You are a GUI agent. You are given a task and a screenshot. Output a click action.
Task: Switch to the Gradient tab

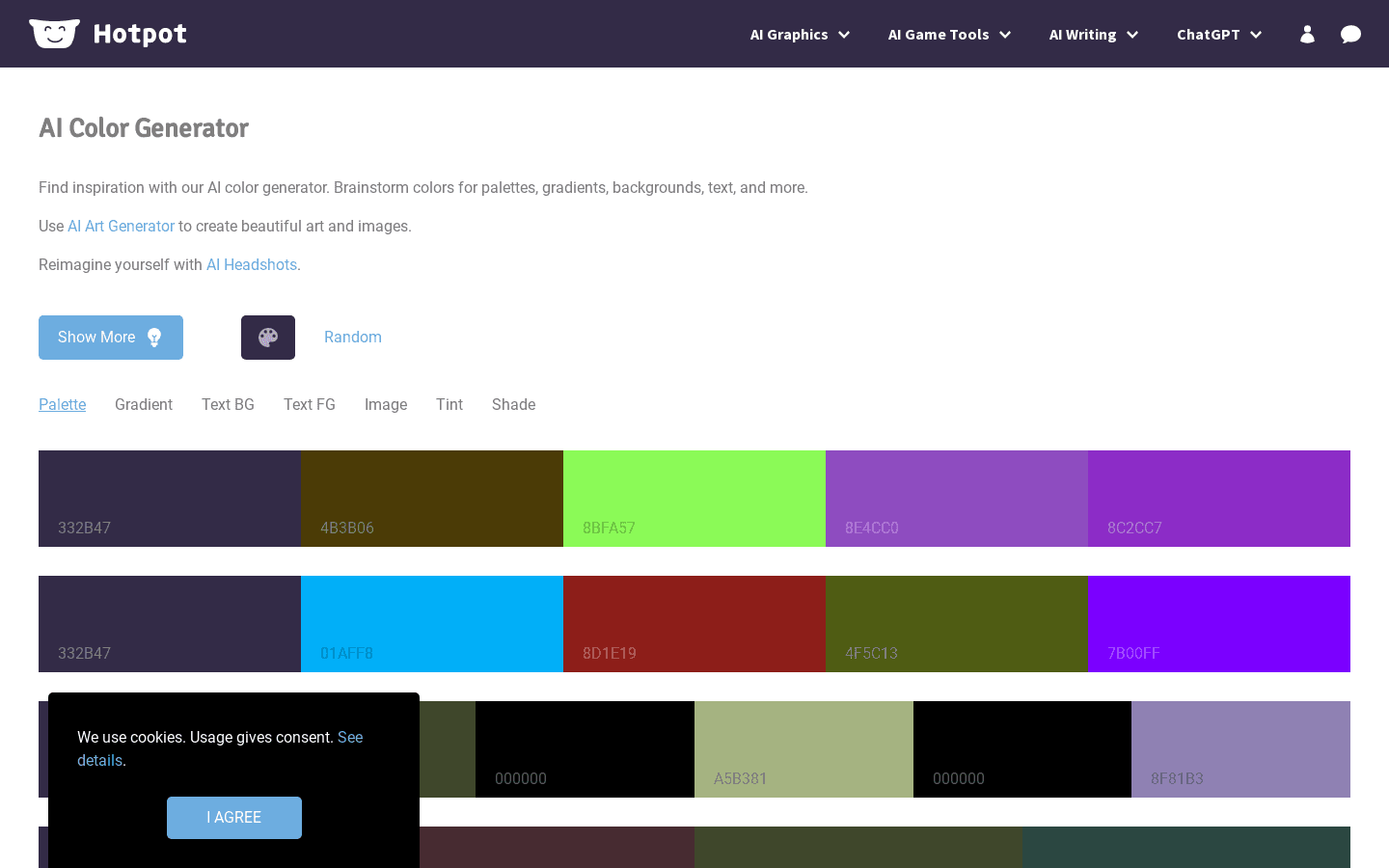[143, 404]
